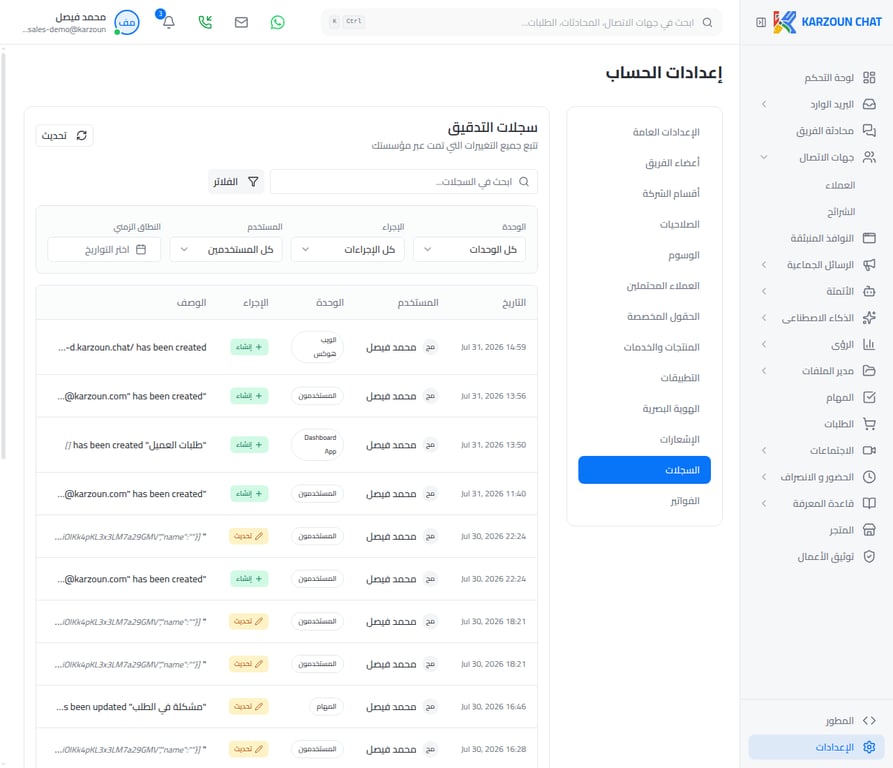Viewport: 893px width, 768px height.
Task: Click ابحث في السجلات search field
Action: [404, 182]
